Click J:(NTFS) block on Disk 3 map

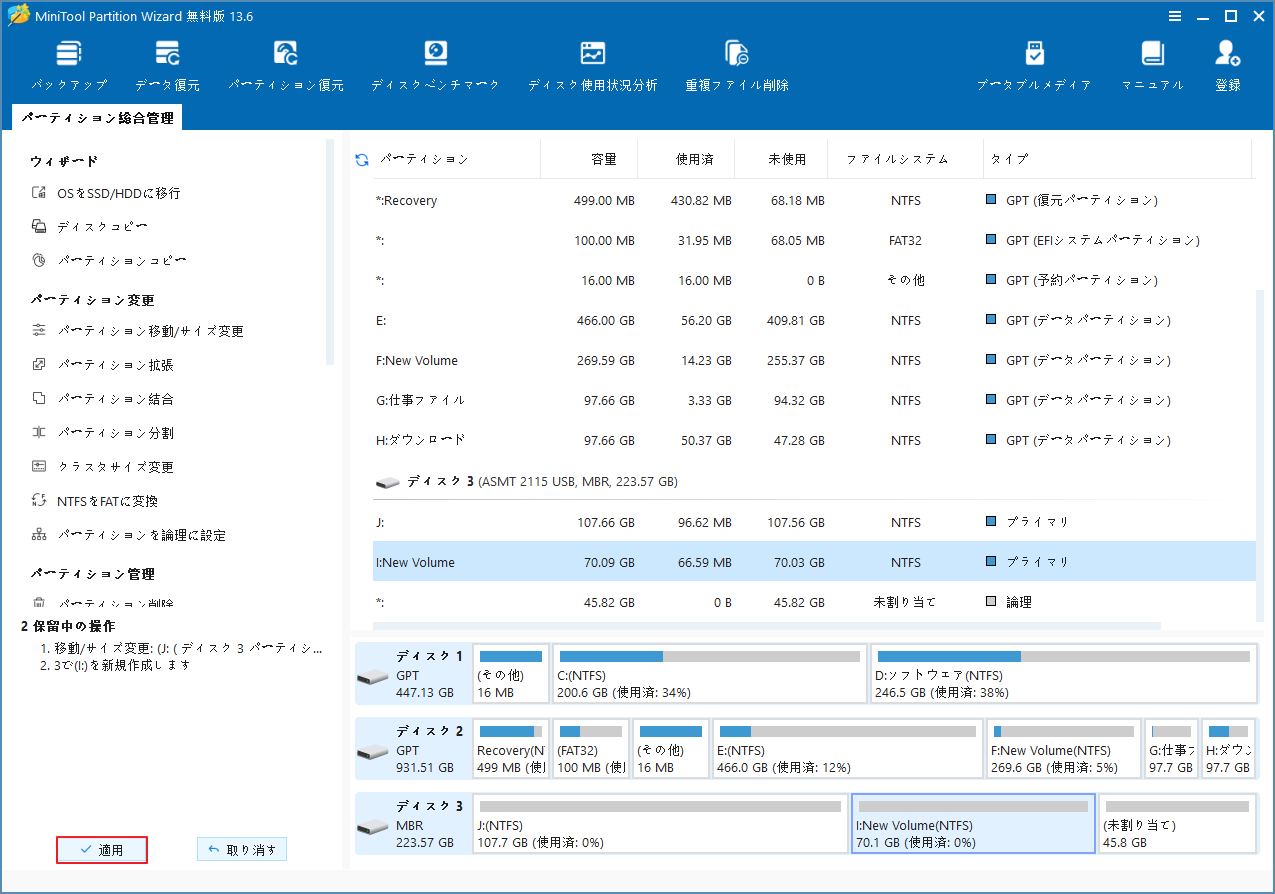pyautogui.click(x=660, y=824)
